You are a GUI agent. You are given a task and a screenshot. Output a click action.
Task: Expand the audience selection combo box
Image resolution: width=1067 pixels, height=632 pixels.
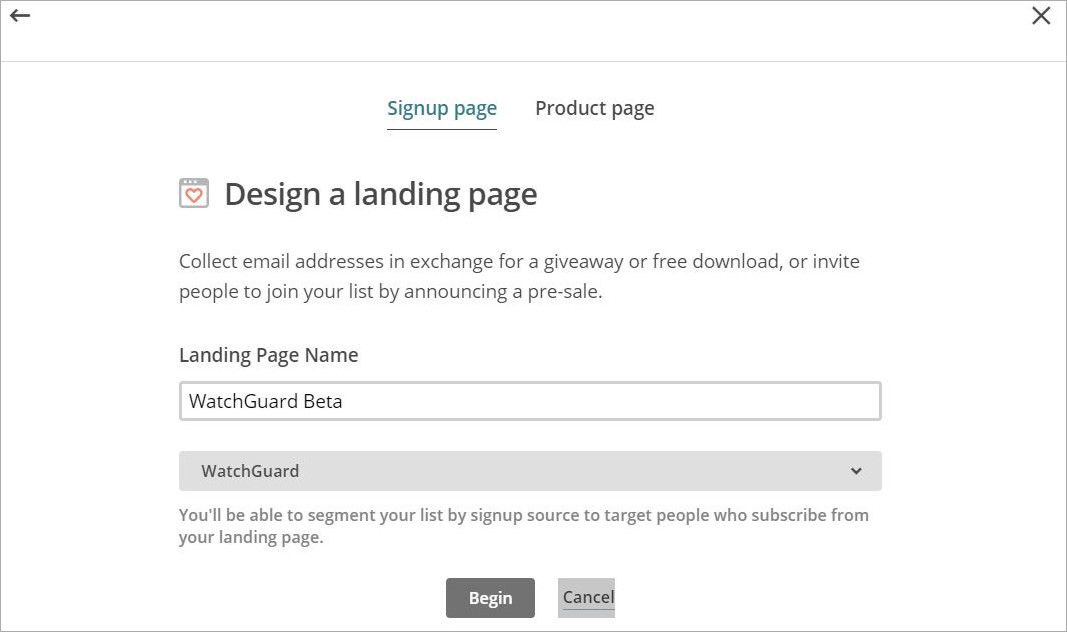[530, 470]
